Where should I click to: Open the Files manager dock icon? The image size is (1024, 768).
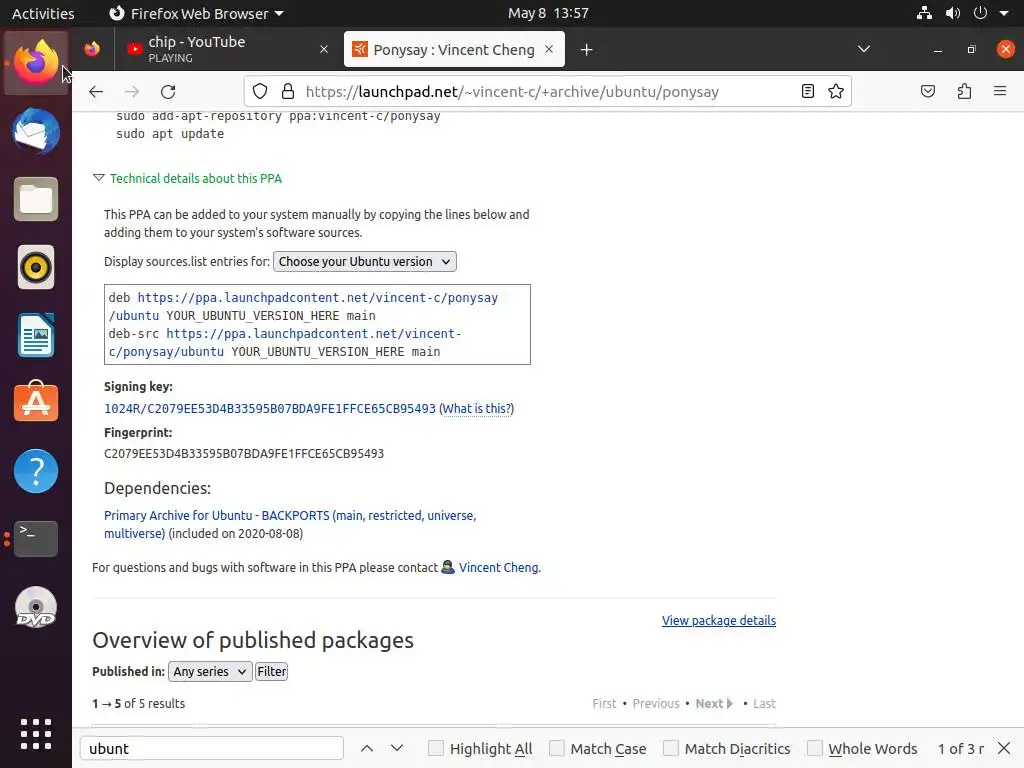point(36,199)
